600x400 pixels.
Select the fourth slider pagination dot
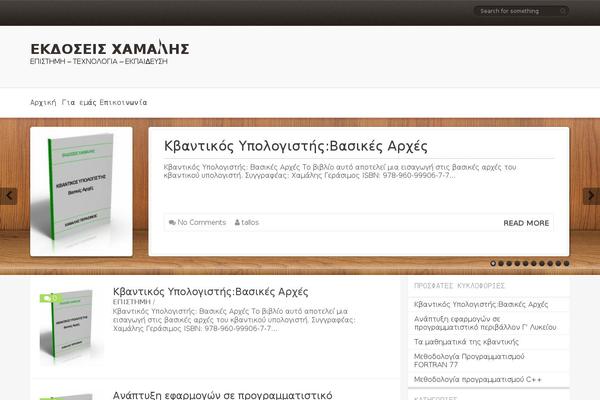coord(517,263)
